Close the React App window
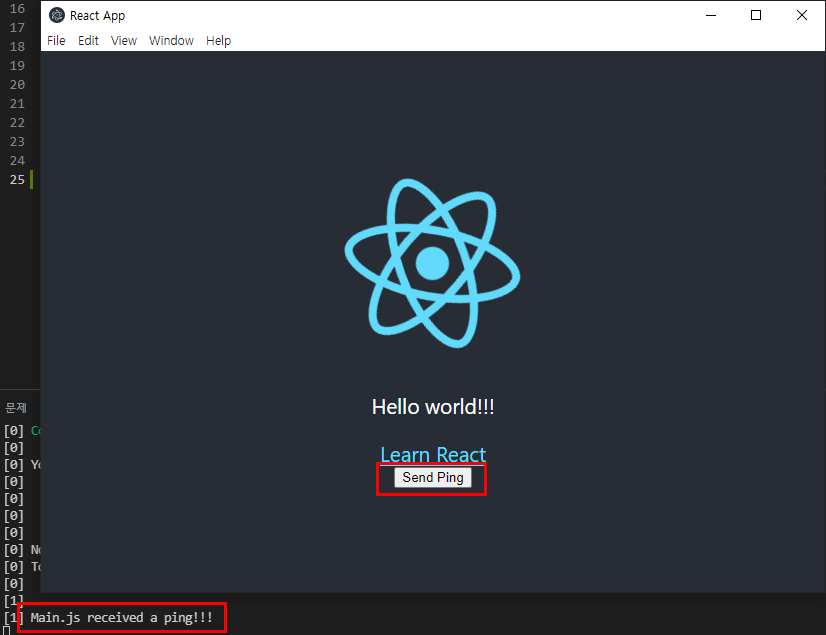The width and height of the screenshot is (826, 635). [802, 15]
